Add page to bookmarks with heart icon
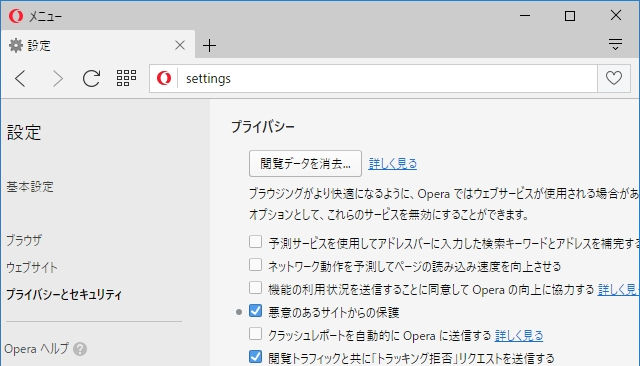Viewport: 640px width, 366px height. click(614, 78)
